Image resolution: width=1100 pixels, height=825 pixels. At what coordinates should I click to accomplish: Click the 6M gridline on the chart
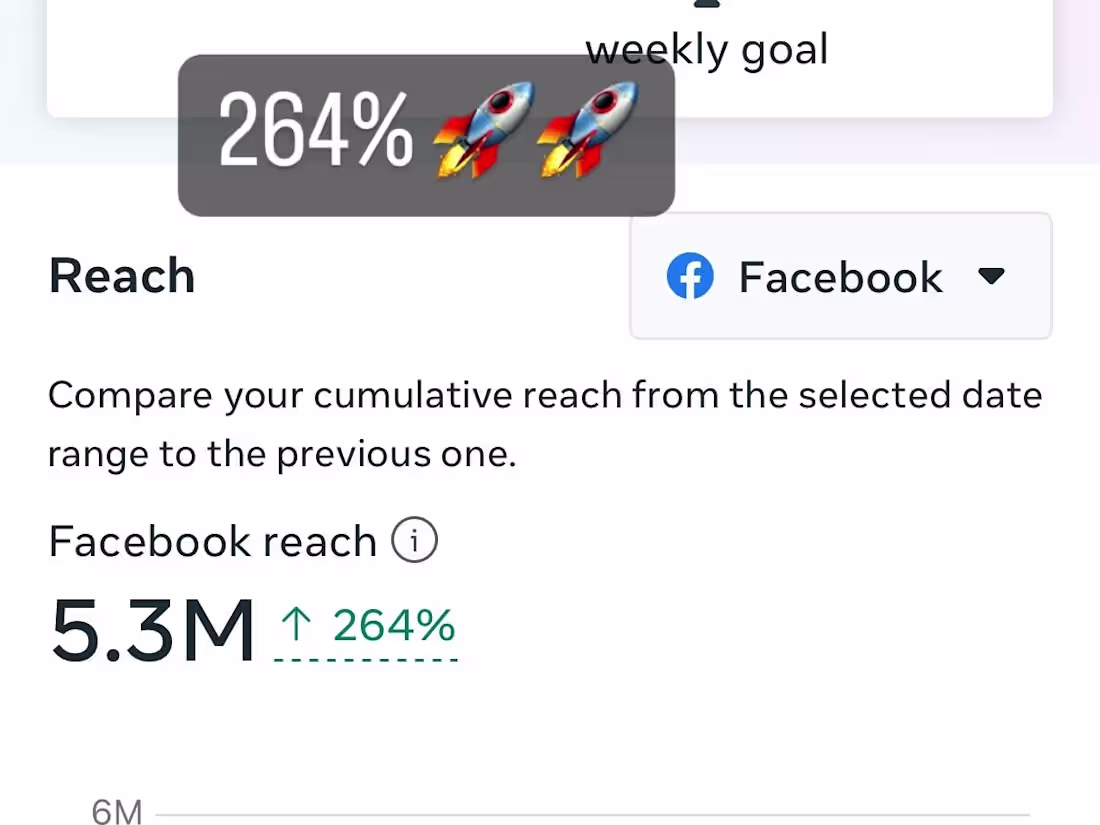(600, 815)
